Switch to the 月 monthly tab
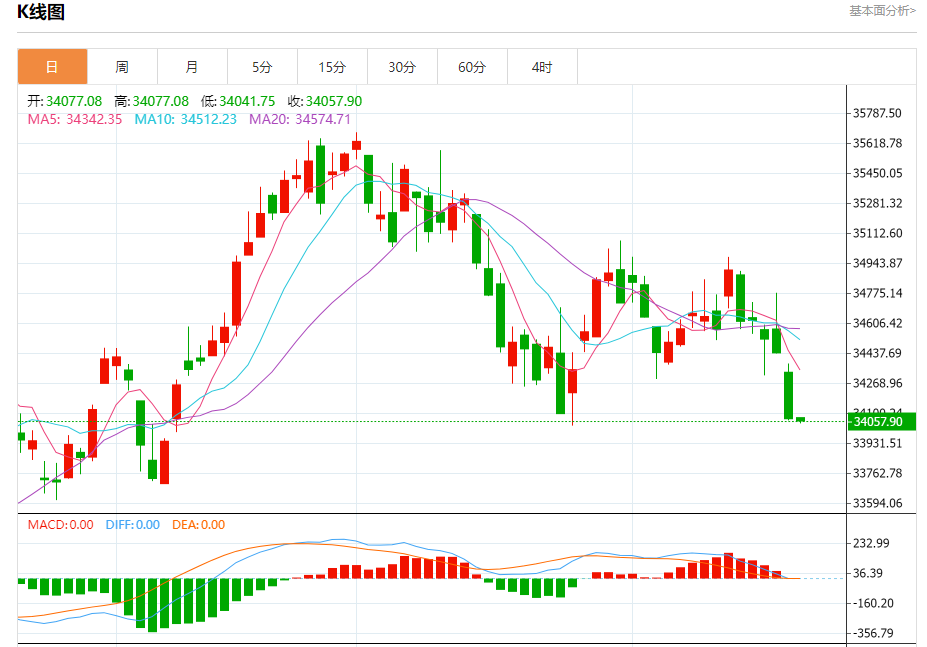927x647 pixels. coord(192,67)
